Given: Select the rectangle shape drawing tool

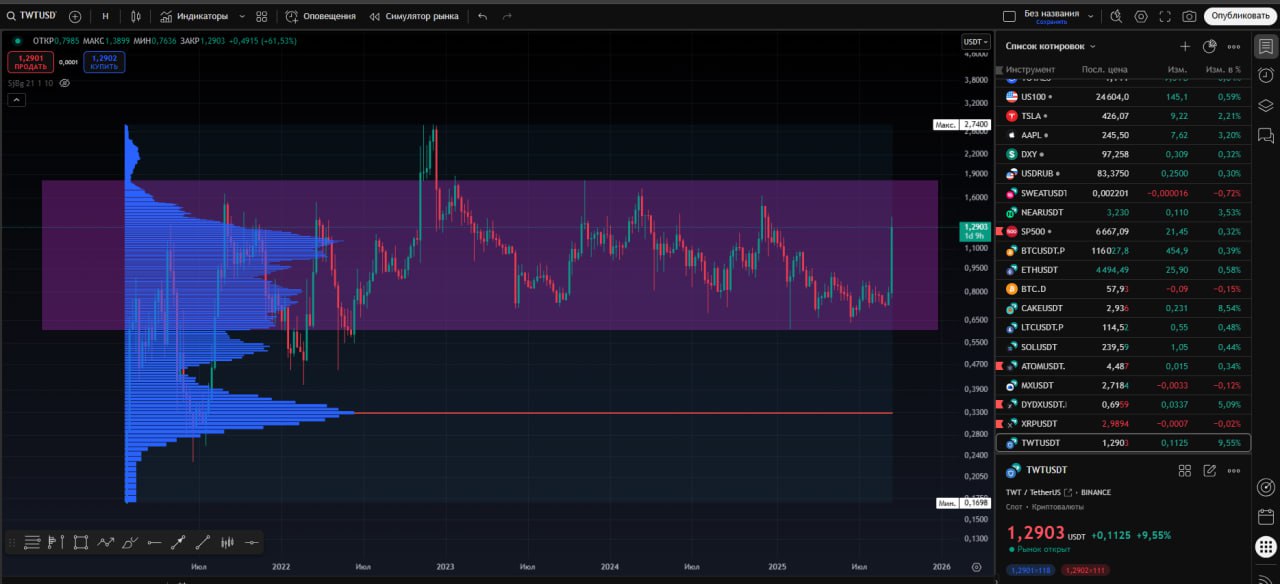Looking at the screenshot, I should click(81, 542).
